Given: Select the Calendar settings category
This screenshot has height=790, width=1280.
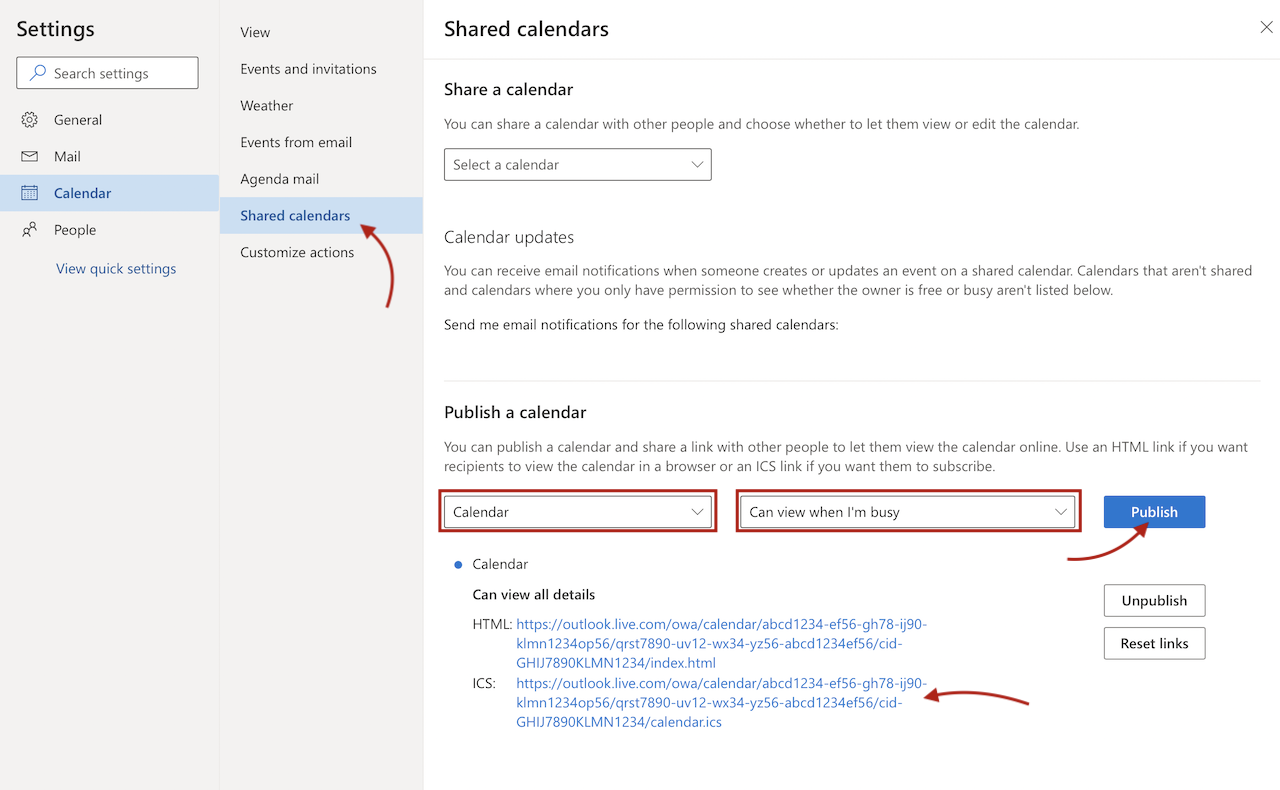Looking at the screenshot, I should tap(109, 193).
